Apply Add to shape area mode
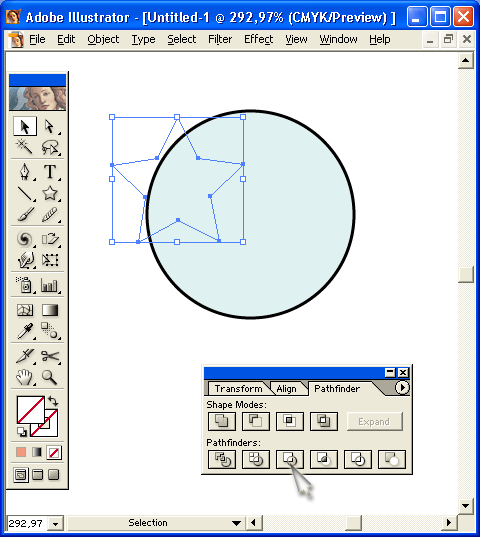The image size is (480, 537). (x=222, y=421)
